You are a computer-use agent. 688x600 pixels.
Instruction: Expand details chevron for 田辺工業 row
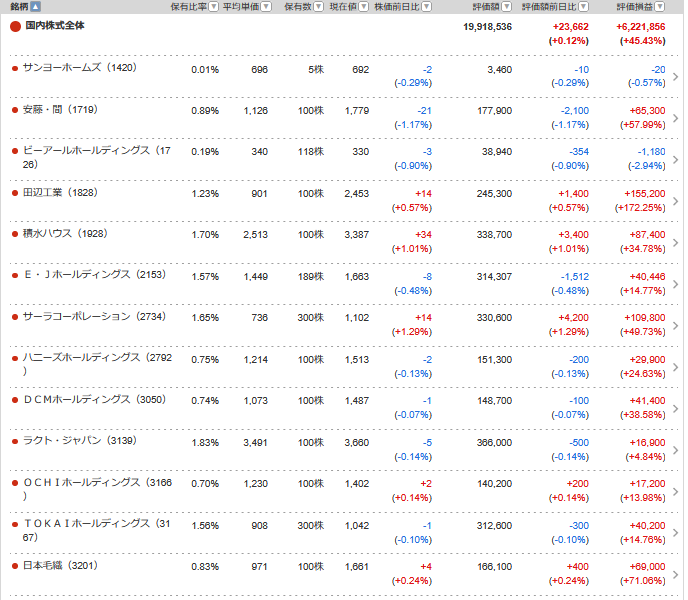coord(676,201)
